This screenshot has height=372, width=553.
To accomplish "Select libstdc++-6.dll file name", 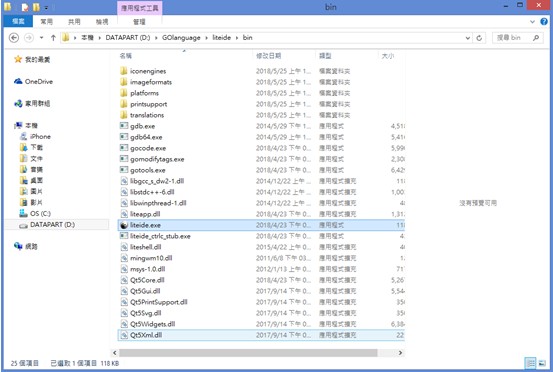I will (152, 192).
